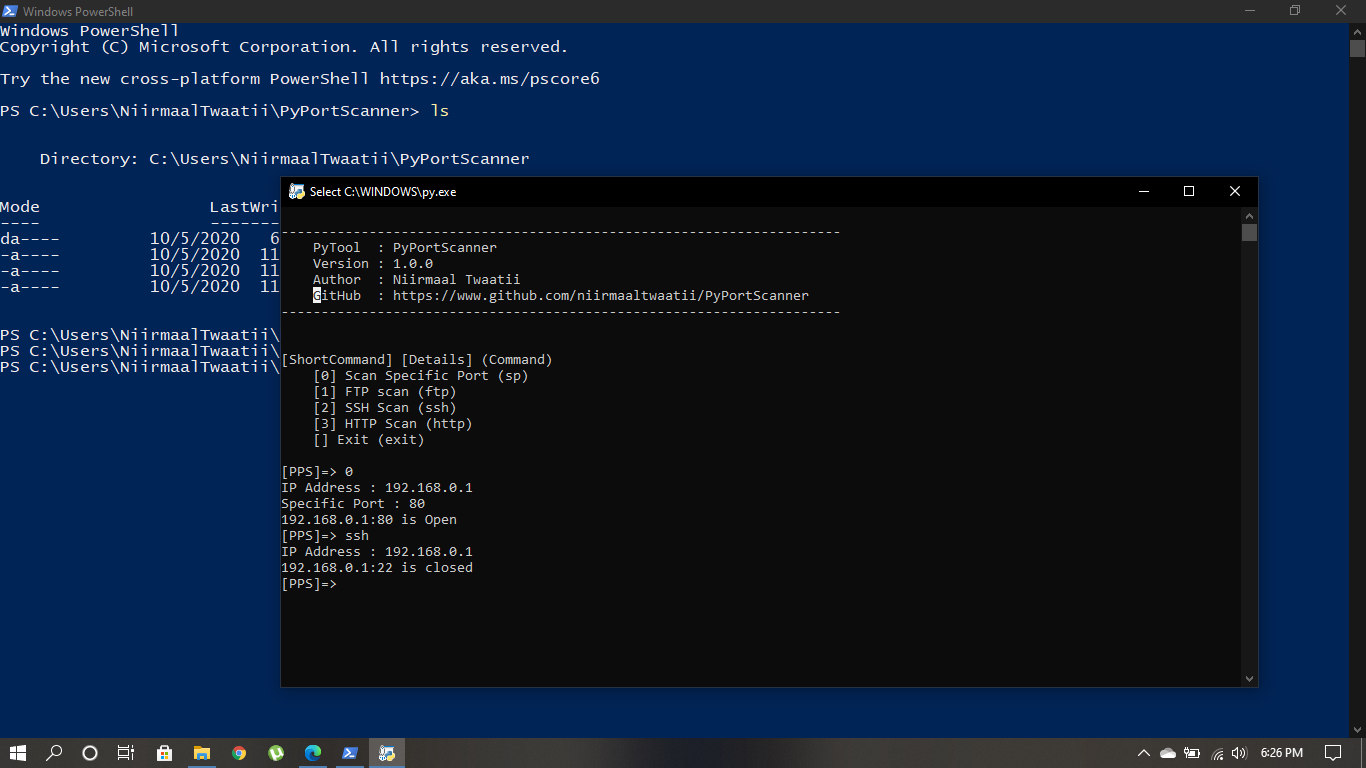Screen dimensions: 1366x768
Task: Open taskbar Search magnifier
Action: point(54,753)
